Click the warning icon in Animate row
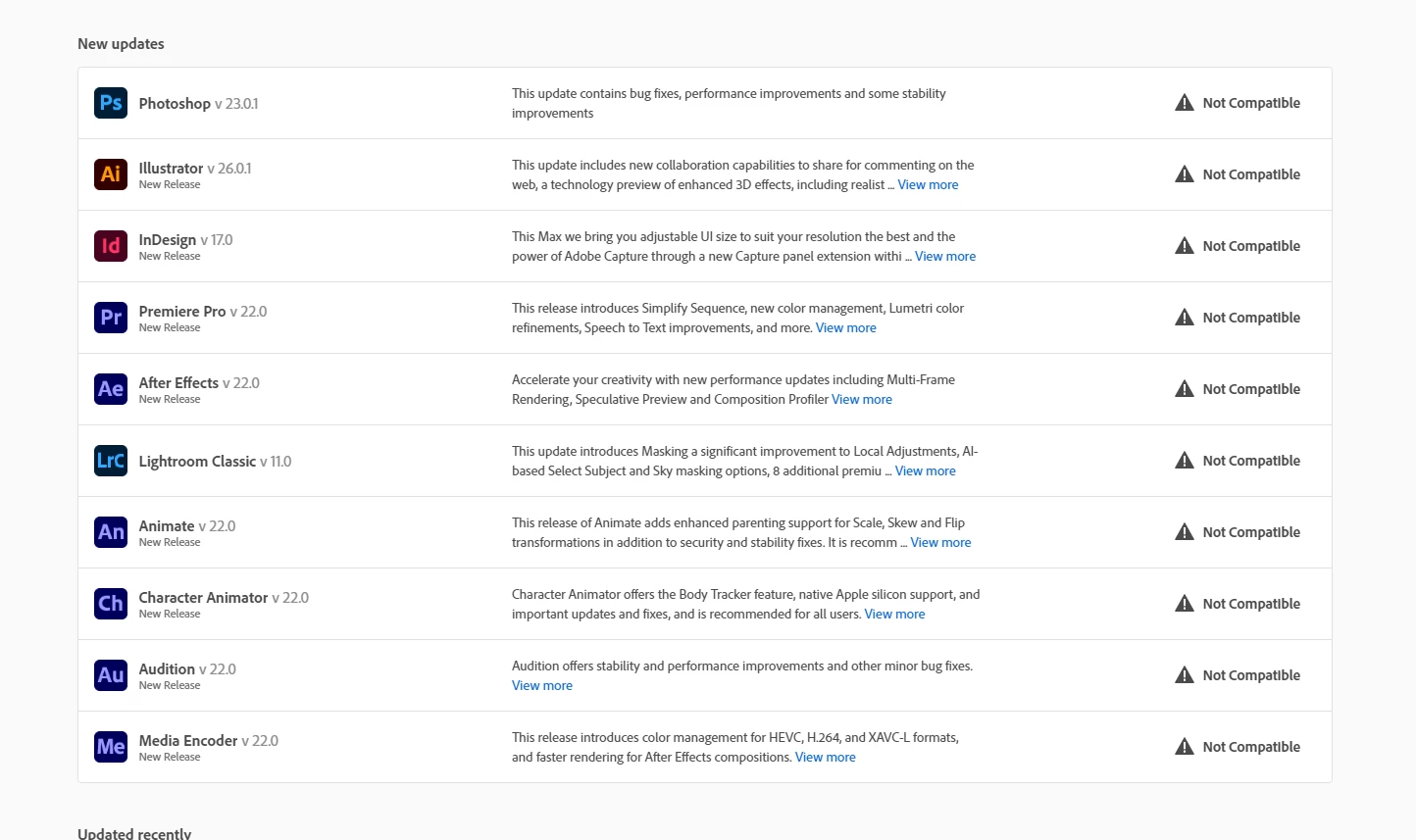The height and width of the screenshot is (840, 1416). pyautogui.click(x=1185, y=532)
